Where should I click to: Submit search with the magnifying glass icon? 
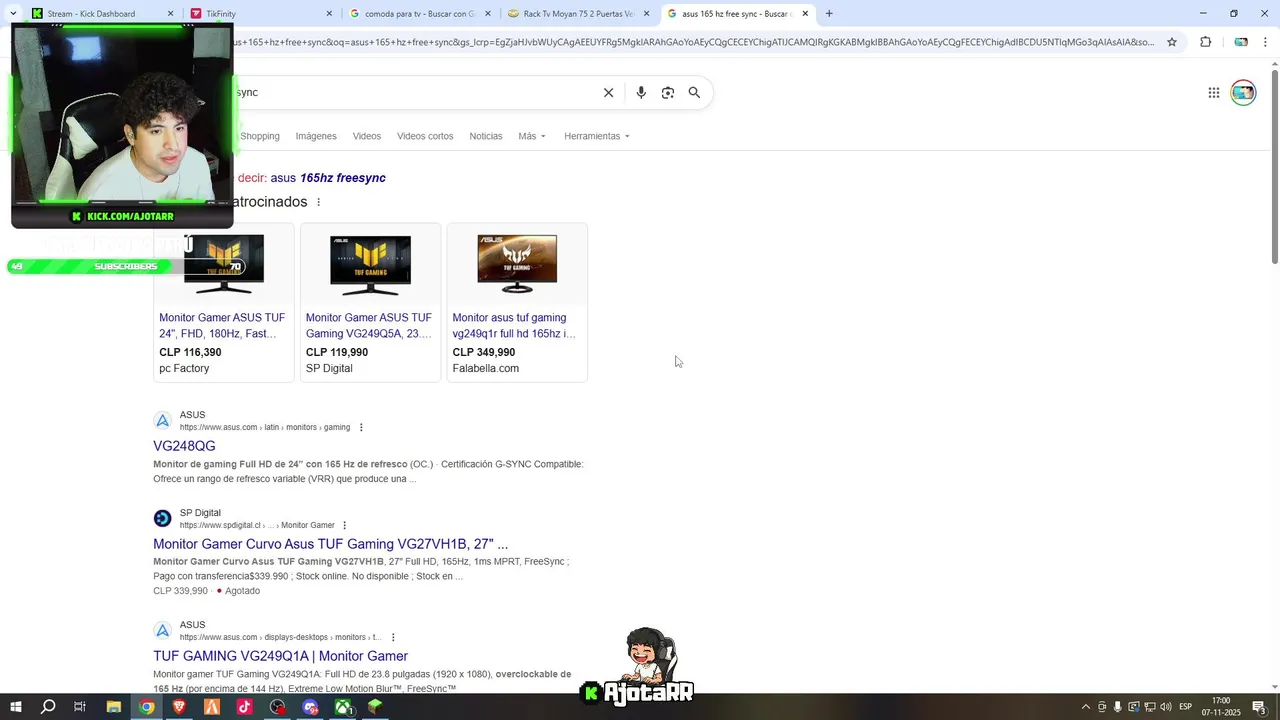(x=694, y=92)
